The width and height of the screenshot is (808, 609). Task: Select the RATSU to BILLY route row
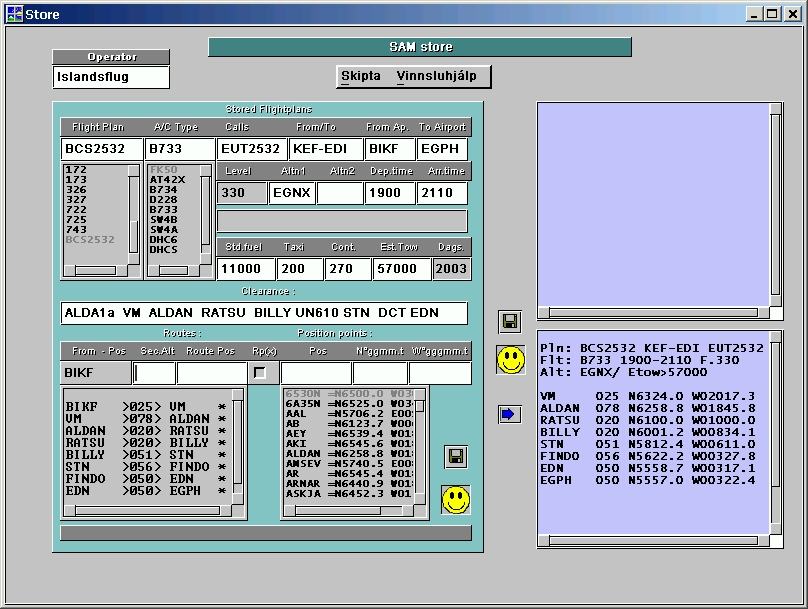pyautogui.click(x=146, y=442)
